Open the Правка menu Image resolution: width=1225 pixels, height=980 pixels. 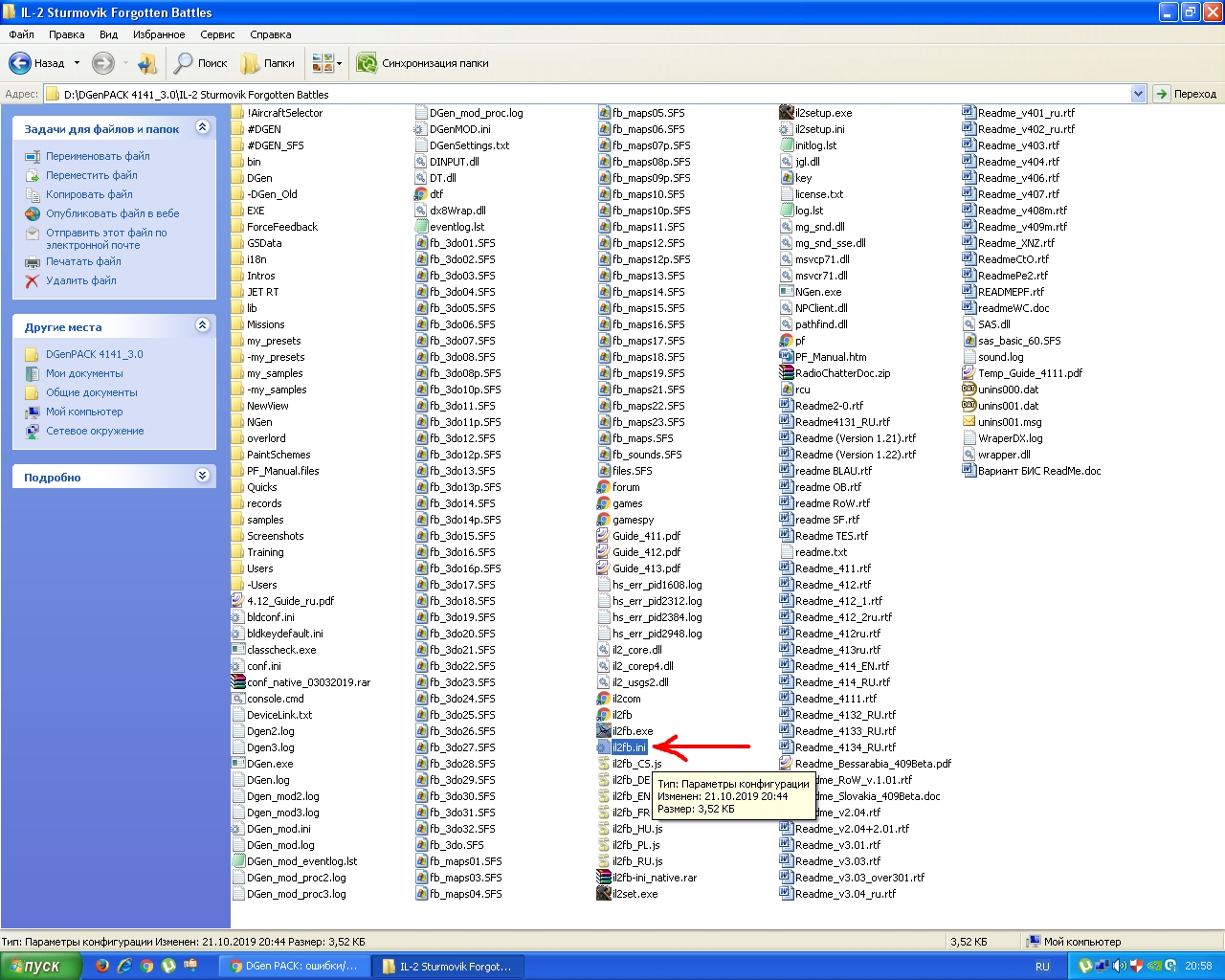67,34
